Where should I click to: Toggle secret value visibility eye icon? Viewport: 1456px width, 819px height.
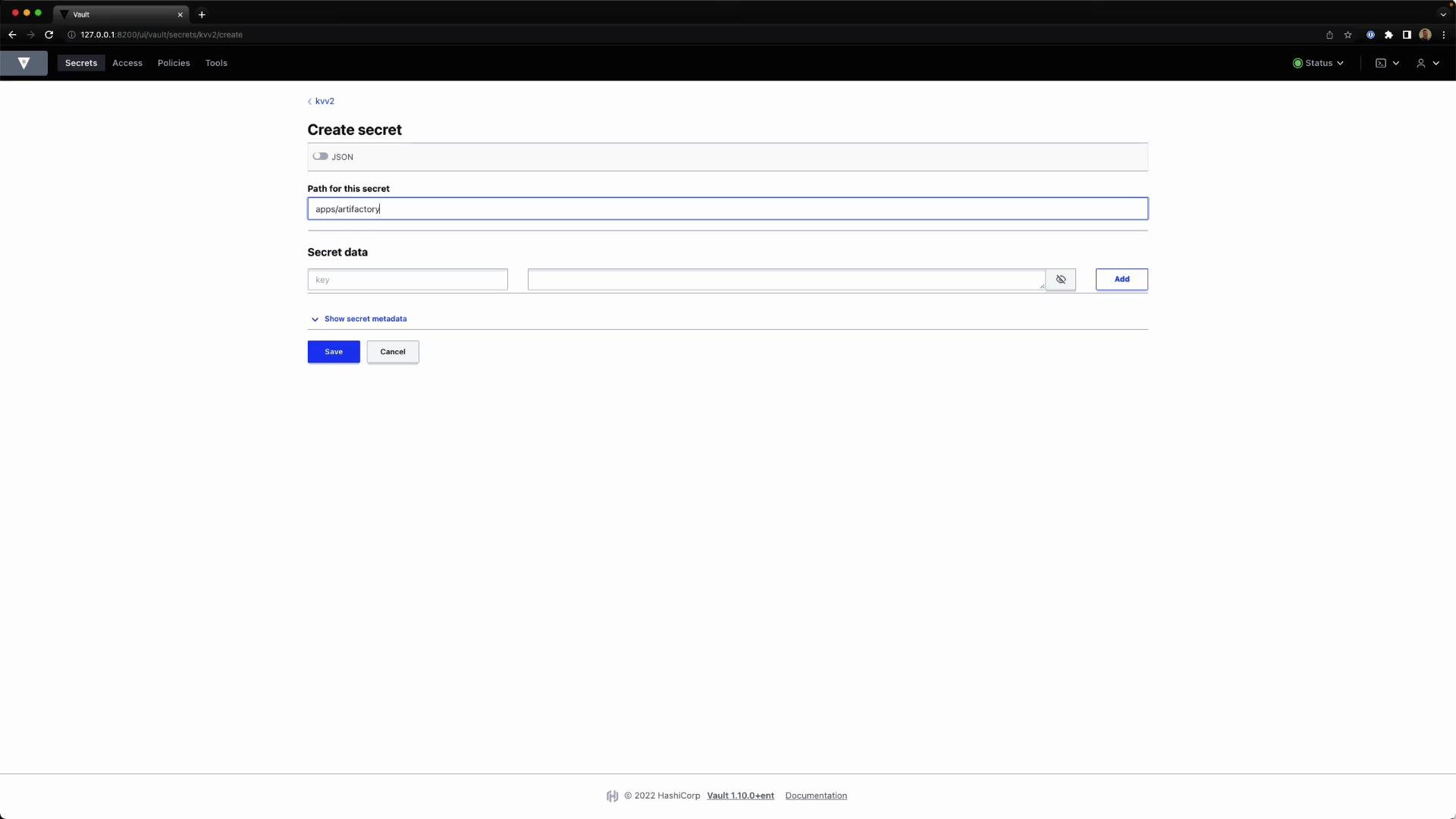[1061, 279]
